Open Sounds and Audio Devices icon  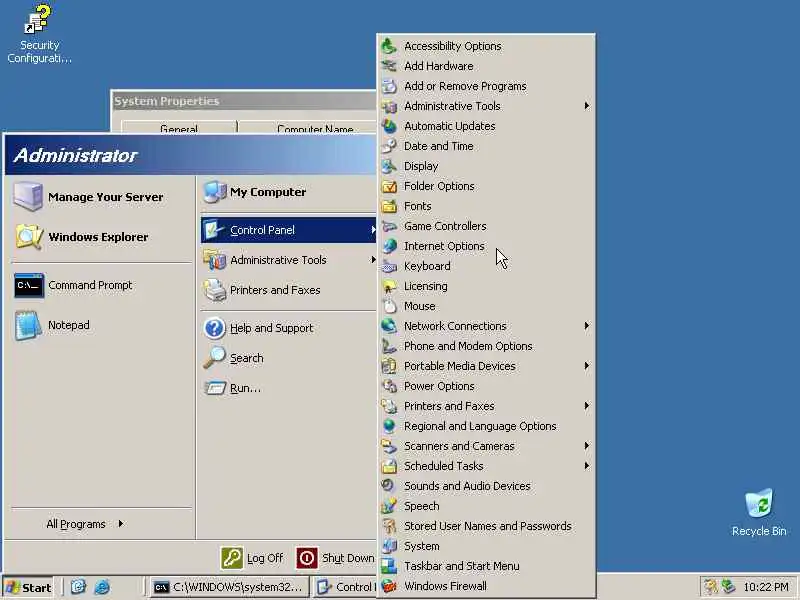389,486
